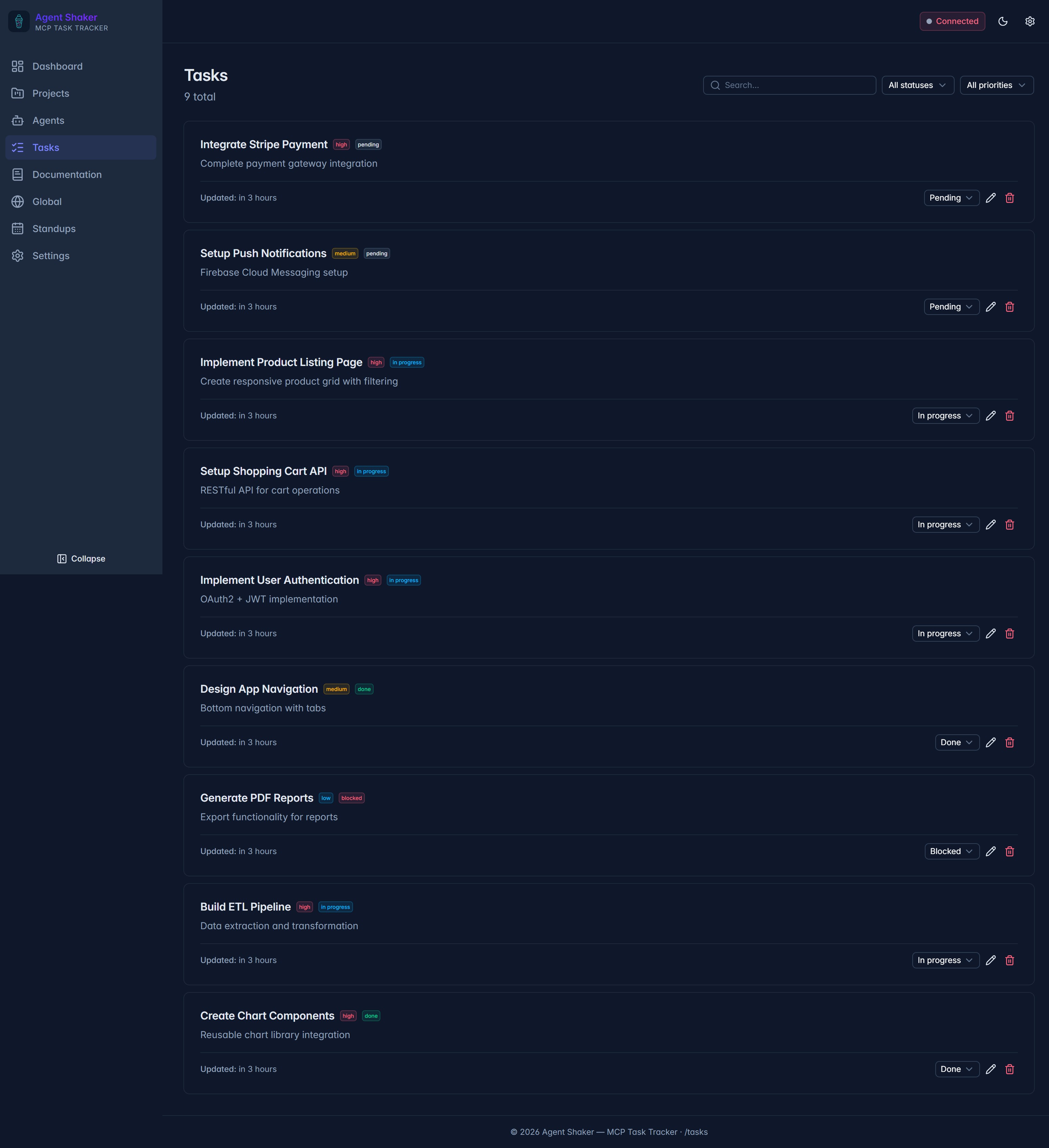This screenshot has width=1049, height=1148.
Task: Open Global section in sidebar
Action: pos(81,202)
